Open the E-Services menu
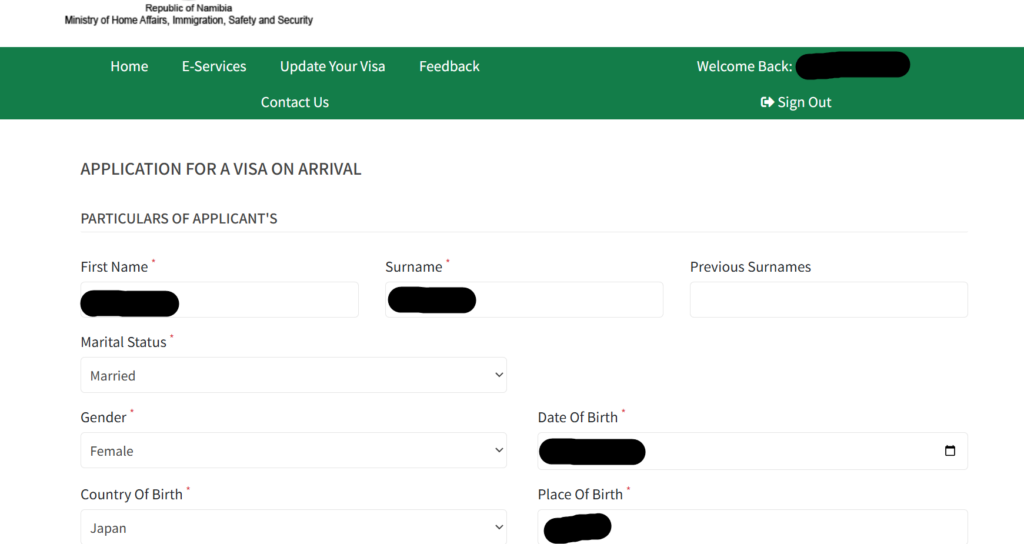 click(214, 66)
